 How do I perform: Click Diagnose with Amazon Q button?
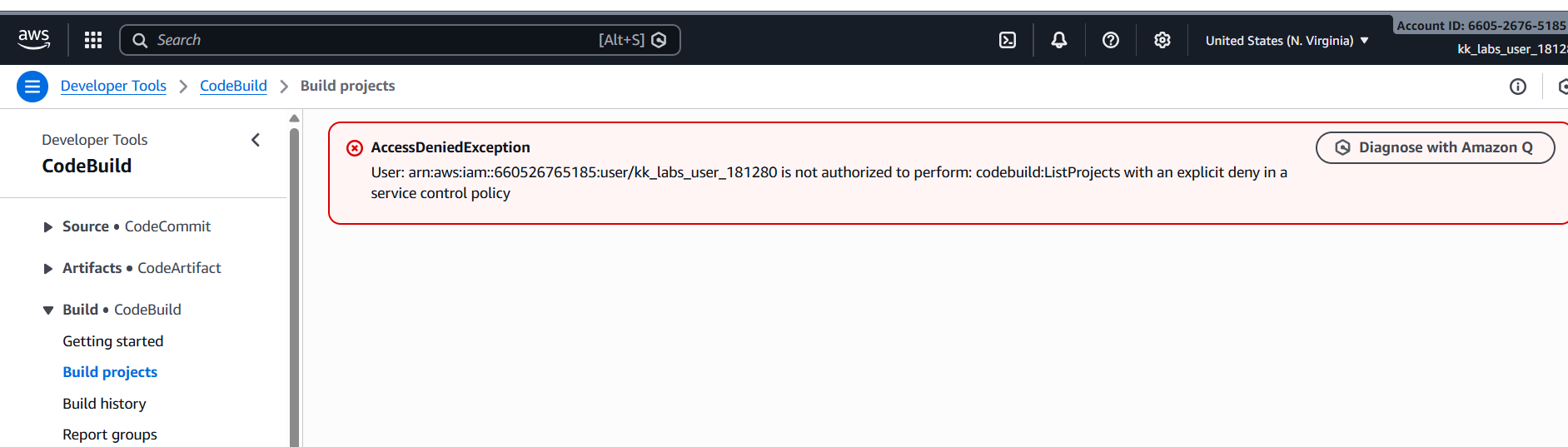tap(1435, 148)
